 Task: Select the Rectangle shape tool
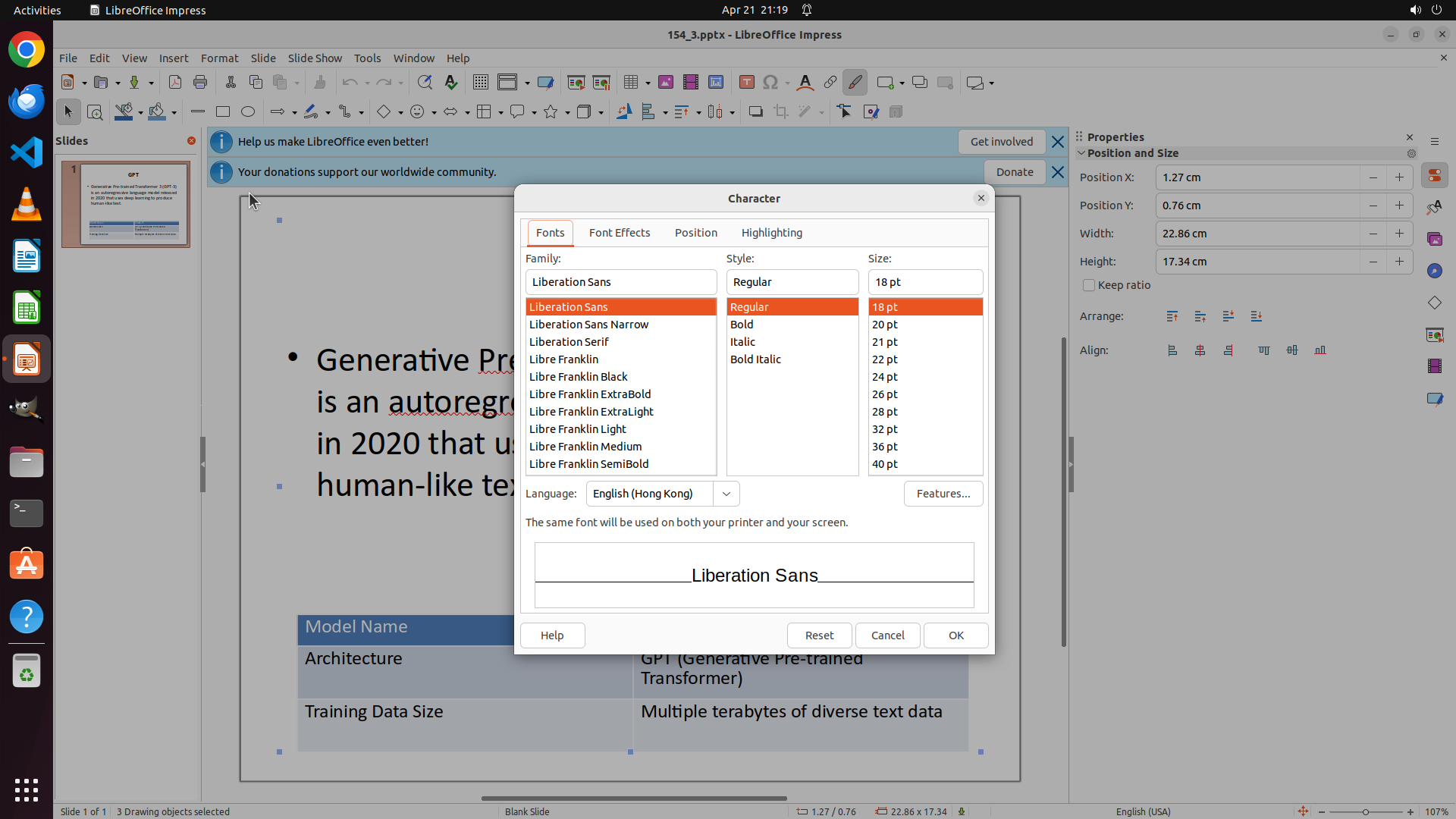(222, 112)
